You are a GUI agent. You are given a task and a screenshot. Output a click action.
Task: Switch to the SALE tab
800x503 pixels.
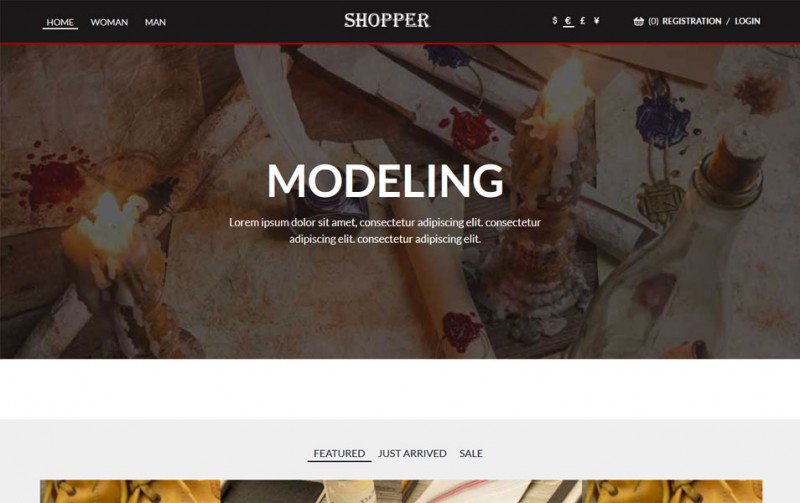471,453
